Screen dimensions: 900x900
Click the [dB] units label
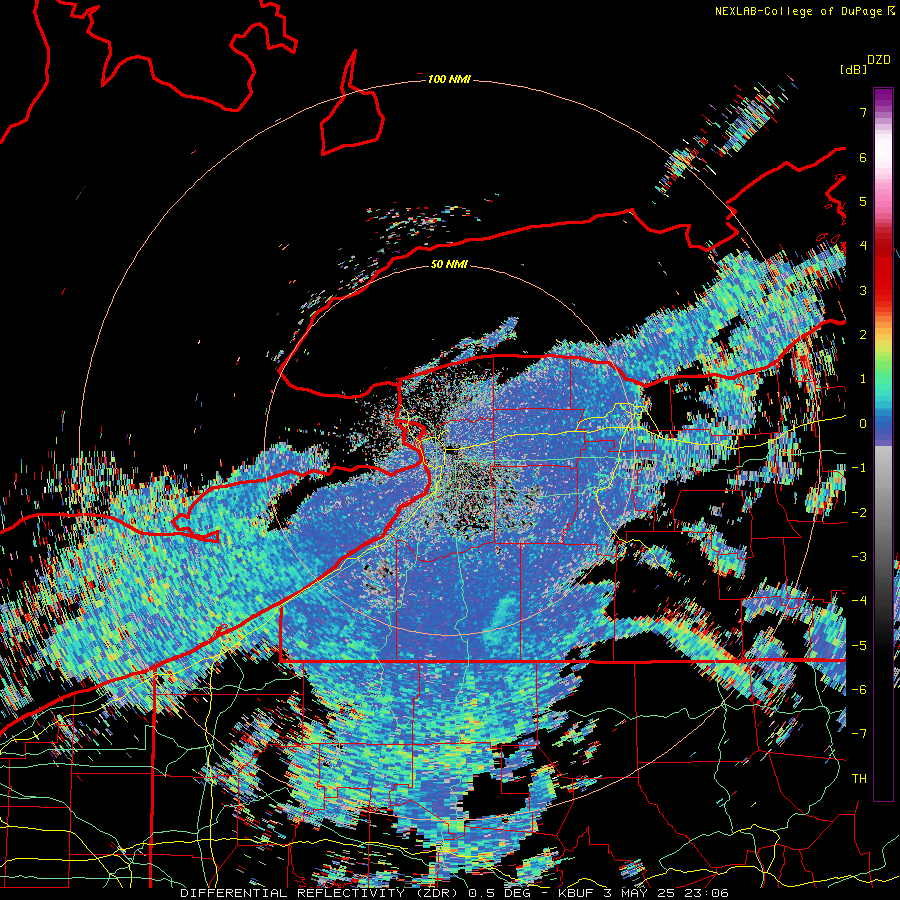point(853,69)
